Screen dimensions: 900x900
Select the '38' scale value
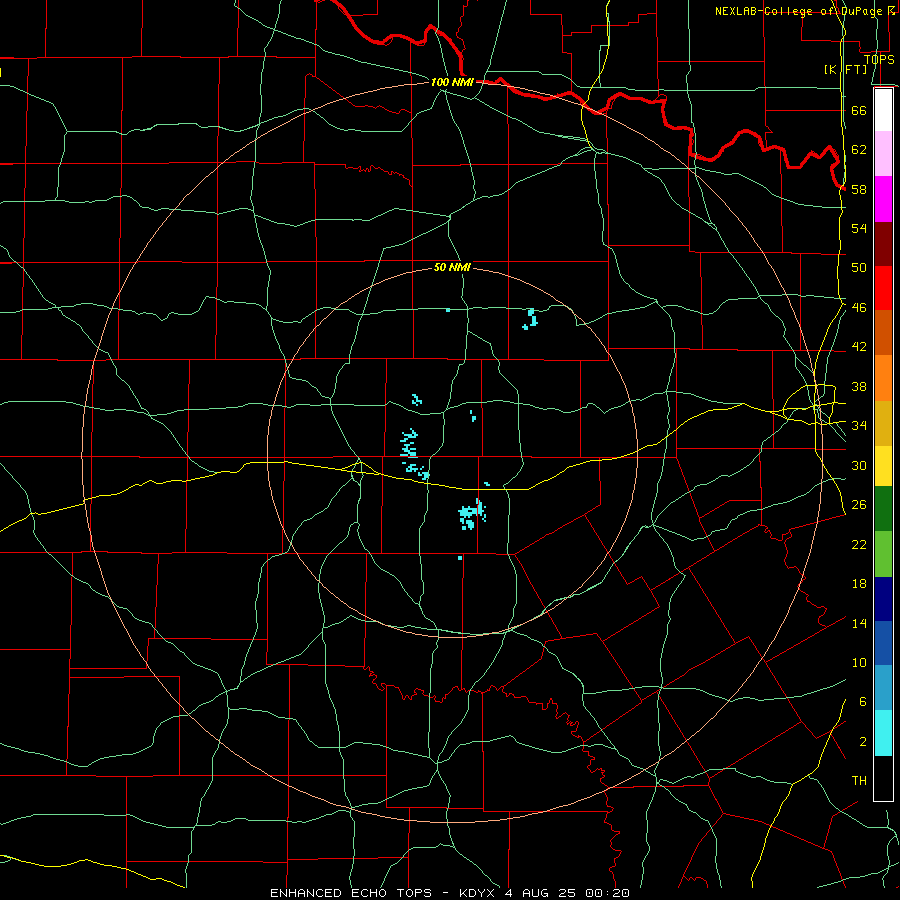(x=859, y=386)
